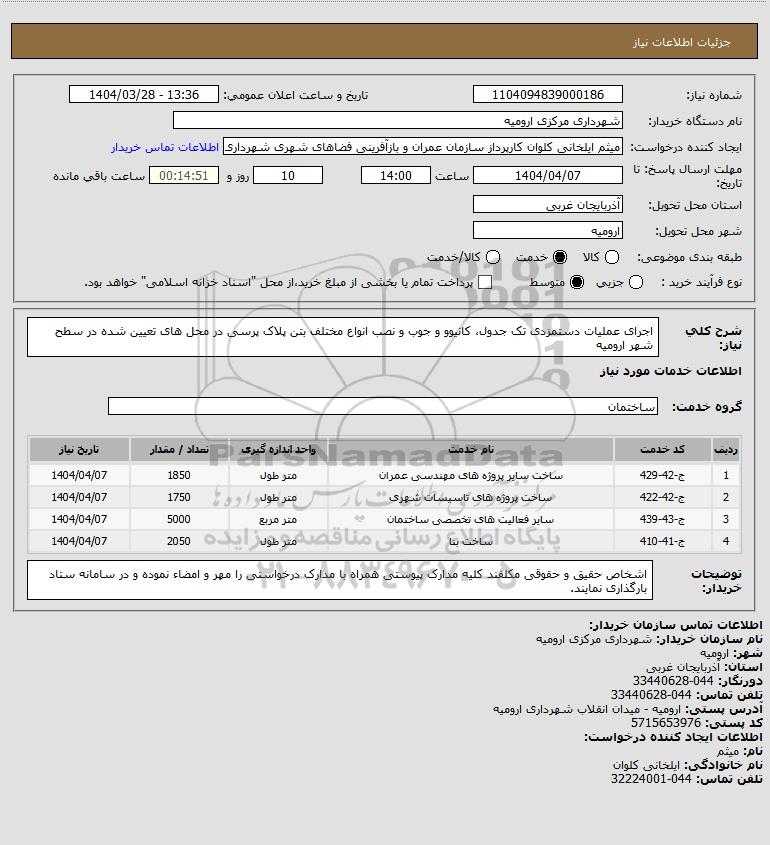Select the کالا radio button
This screenshot has width=770, height=845.
tap(612, 258)
